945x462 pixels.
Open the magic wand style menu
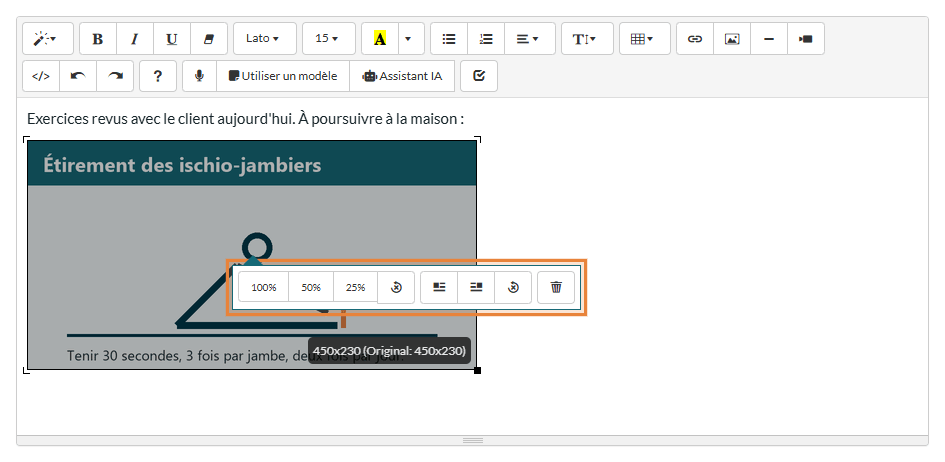click(x=48, y=39)
